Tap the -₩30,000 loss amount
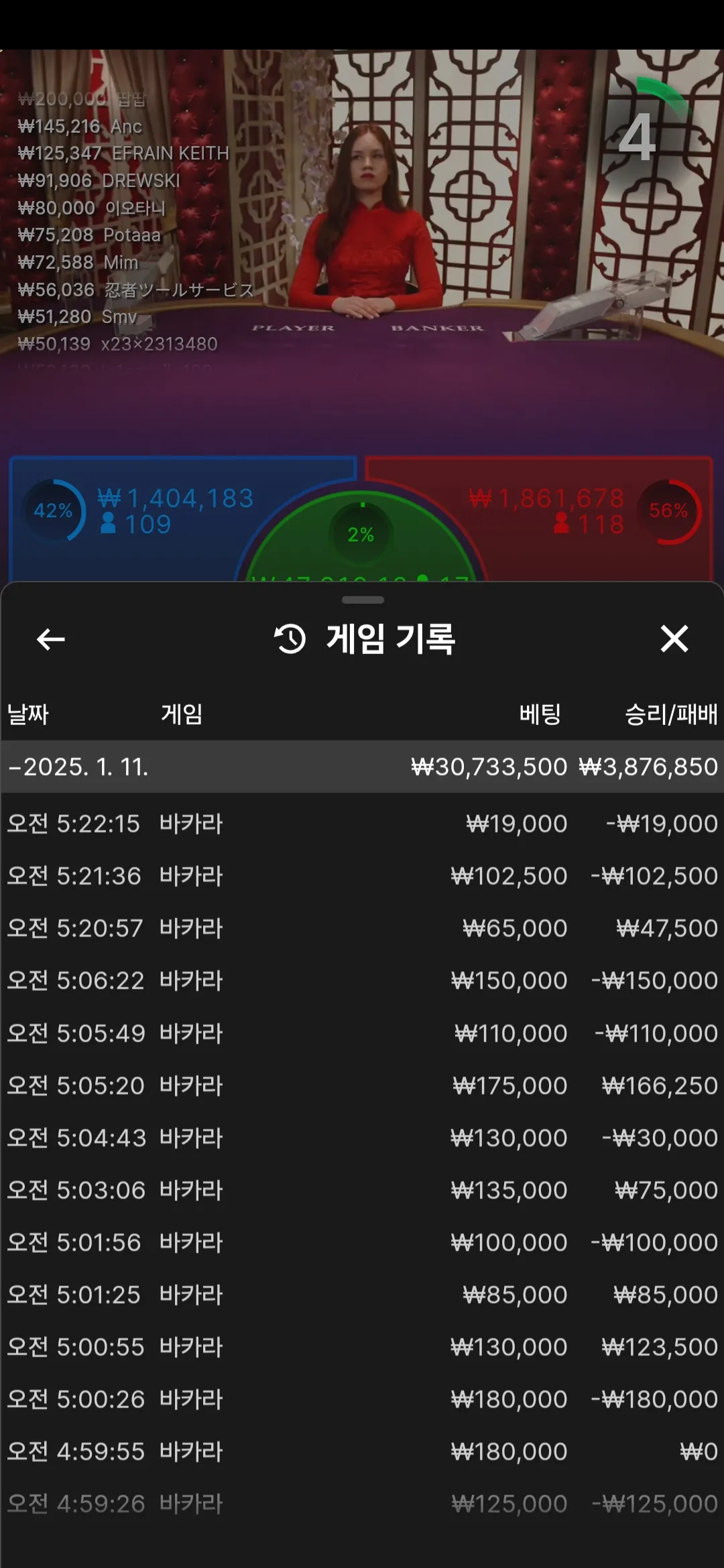Screen dimensions: 724x1568 [x=660, y=1138]
